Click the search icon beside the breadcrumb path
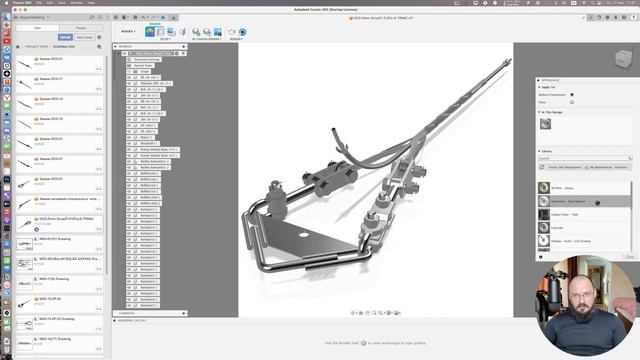 click(99, 47)
